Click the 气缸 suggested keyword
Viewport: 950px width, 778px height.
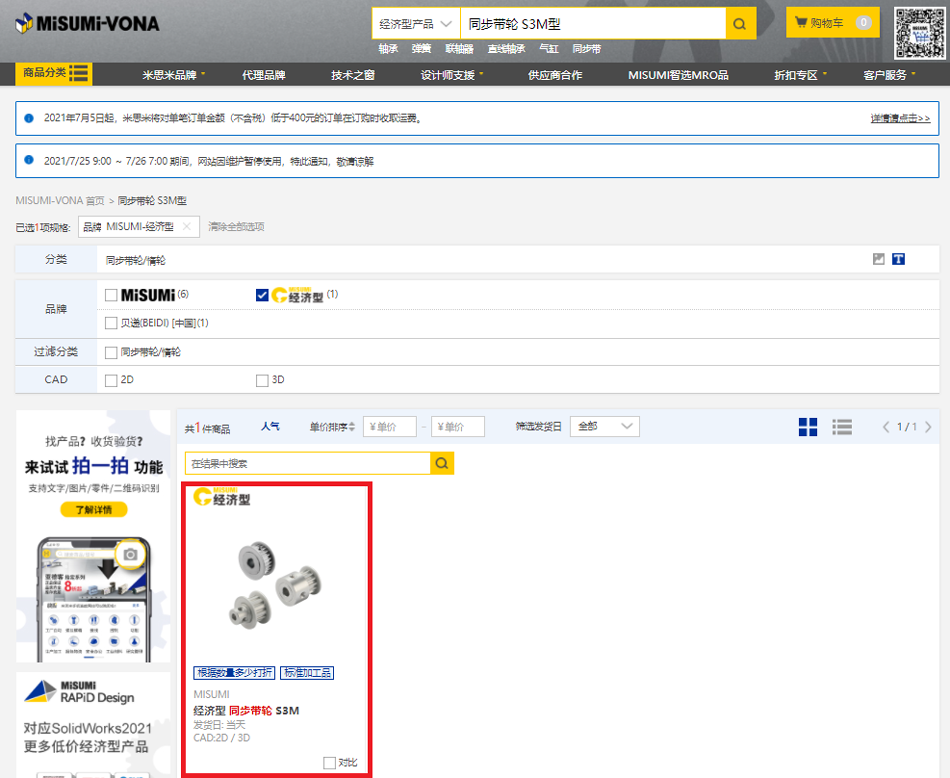549,48
